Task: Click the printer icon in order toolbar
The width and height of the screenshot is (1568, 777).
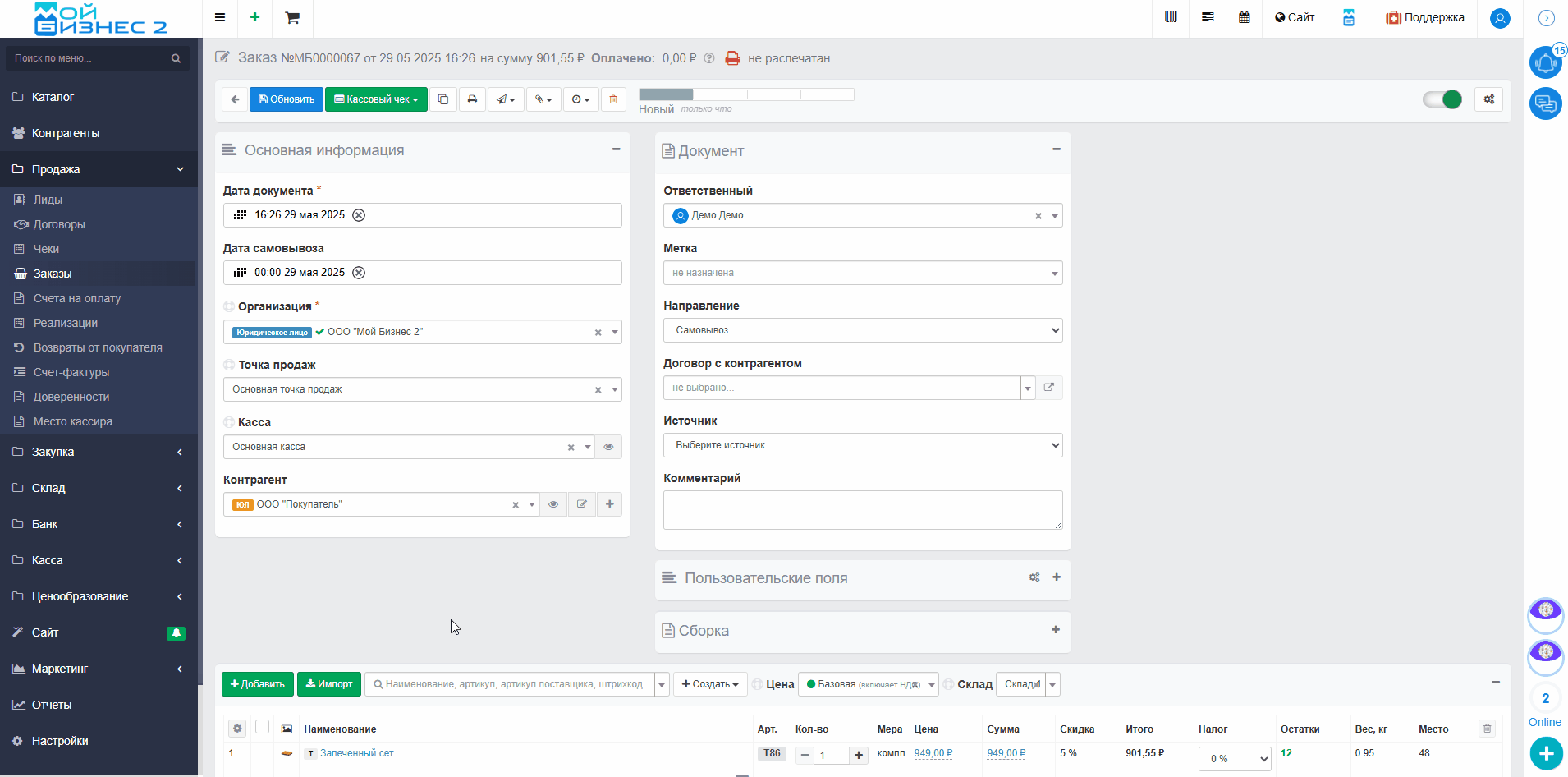Action: (x=472, y=99)
